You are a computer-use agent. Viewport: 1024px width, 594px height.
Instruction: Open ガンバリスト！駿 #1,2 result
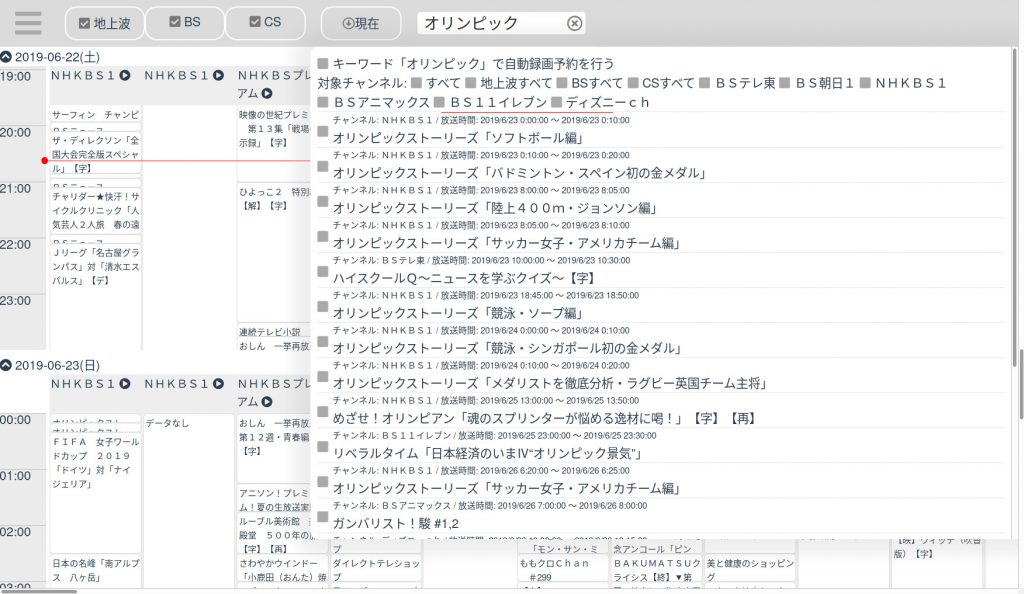pyautogui.click(x=396, y=524)
